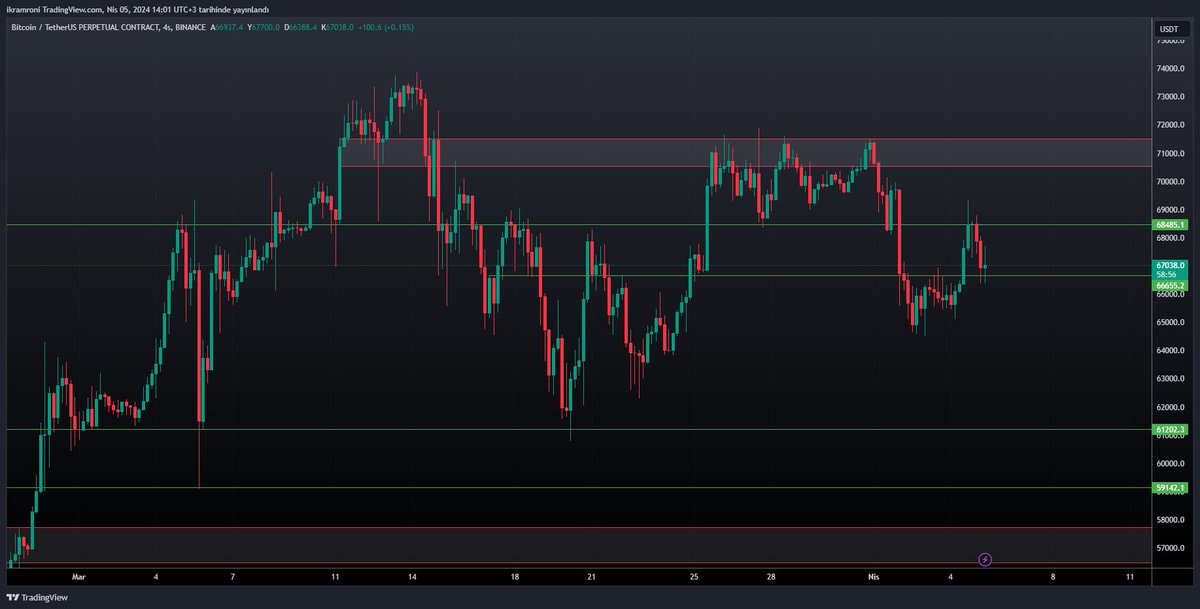Screen dimensions: 1200x609
Task: Click the 60000.0 price axis label
Action: pos(1169,464)
